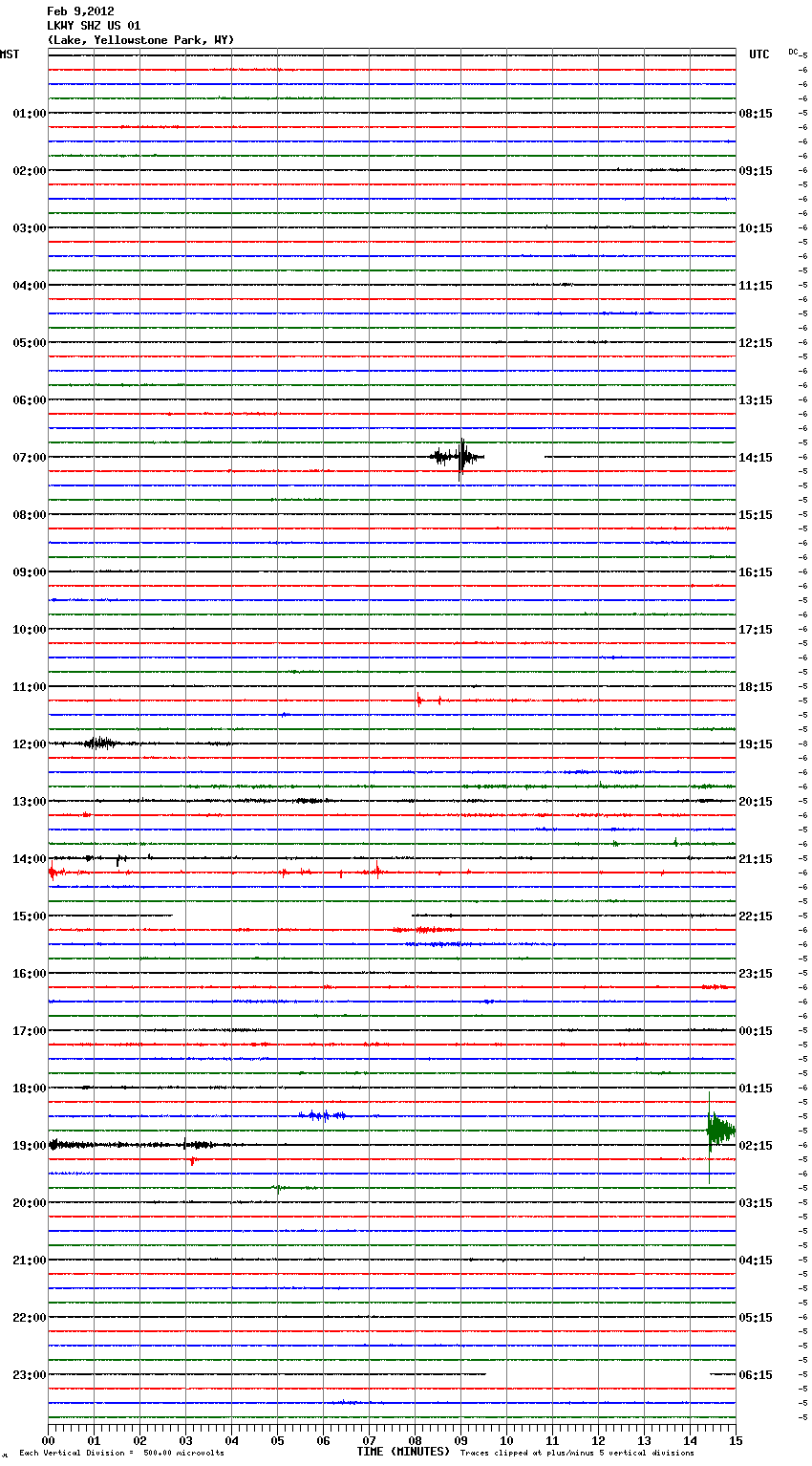Click the 'Feb 9,2012' date title
Viewport: 812px width, 1466px height.
(x=80, y=11)
